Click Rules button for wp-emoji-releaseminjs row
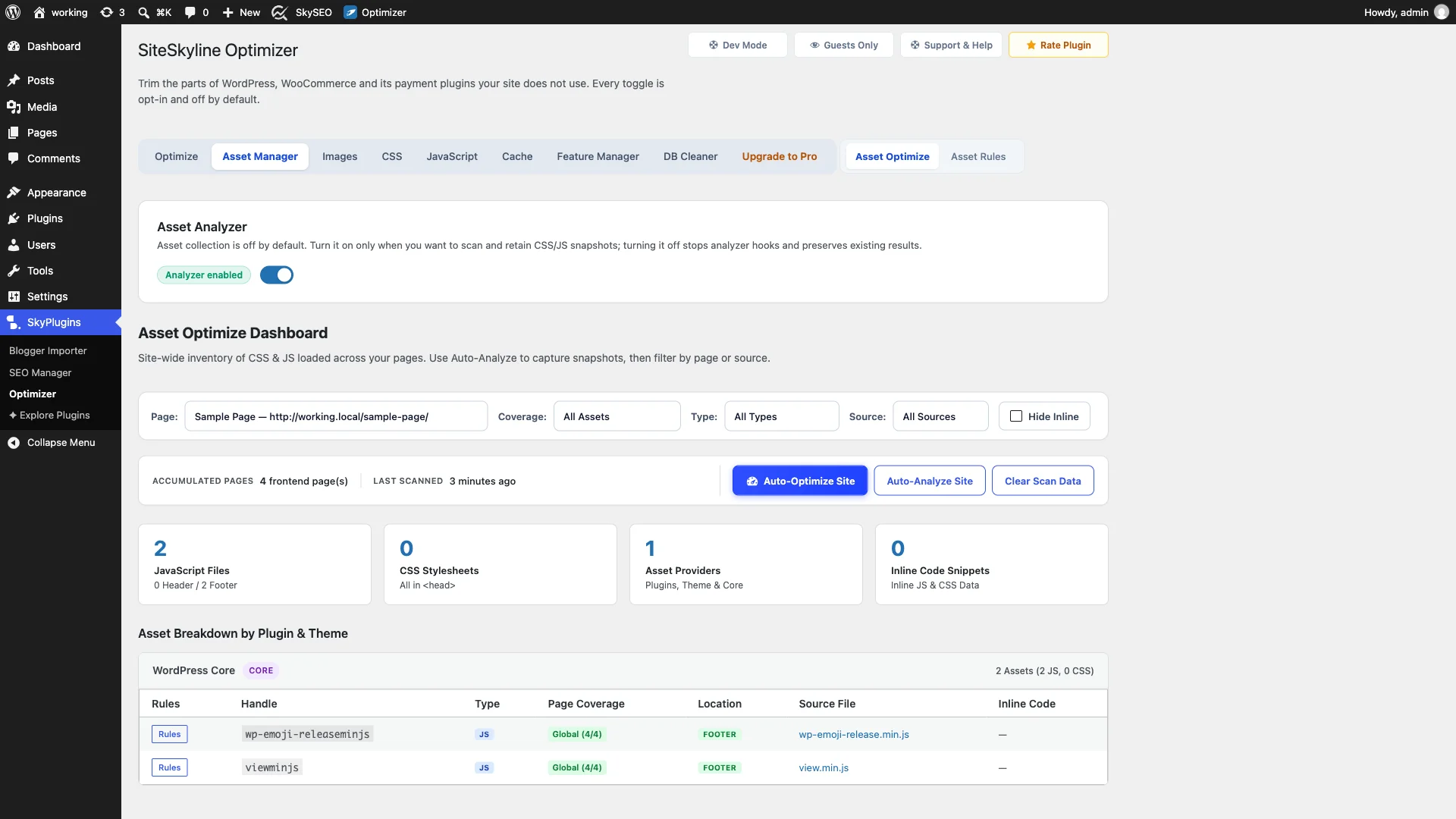Viewport: 1456px width, 819px height. point(170,734)
